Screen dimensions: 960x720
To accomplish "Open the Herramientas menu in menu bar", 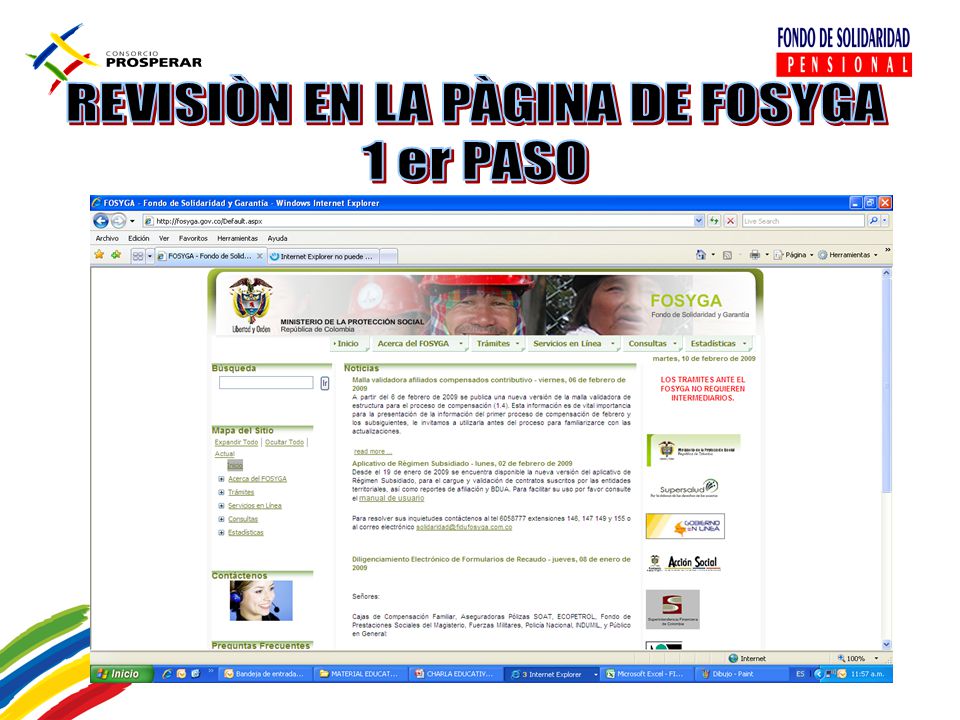I will (x=238, y=238).
